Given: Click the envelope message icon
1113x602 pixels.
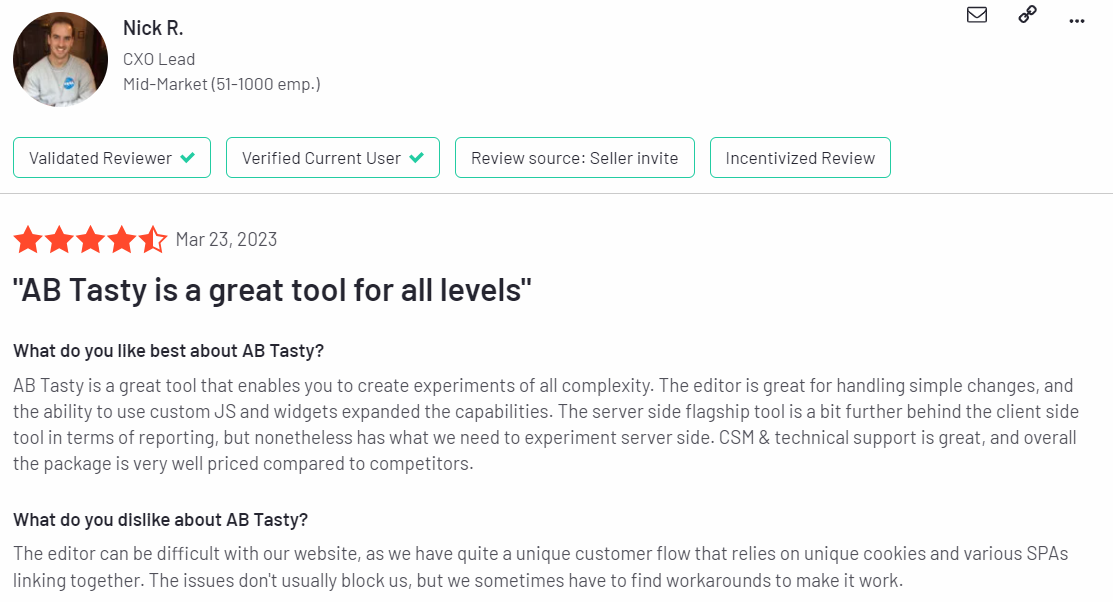Looking at the screenshot, I should (977, 15).
